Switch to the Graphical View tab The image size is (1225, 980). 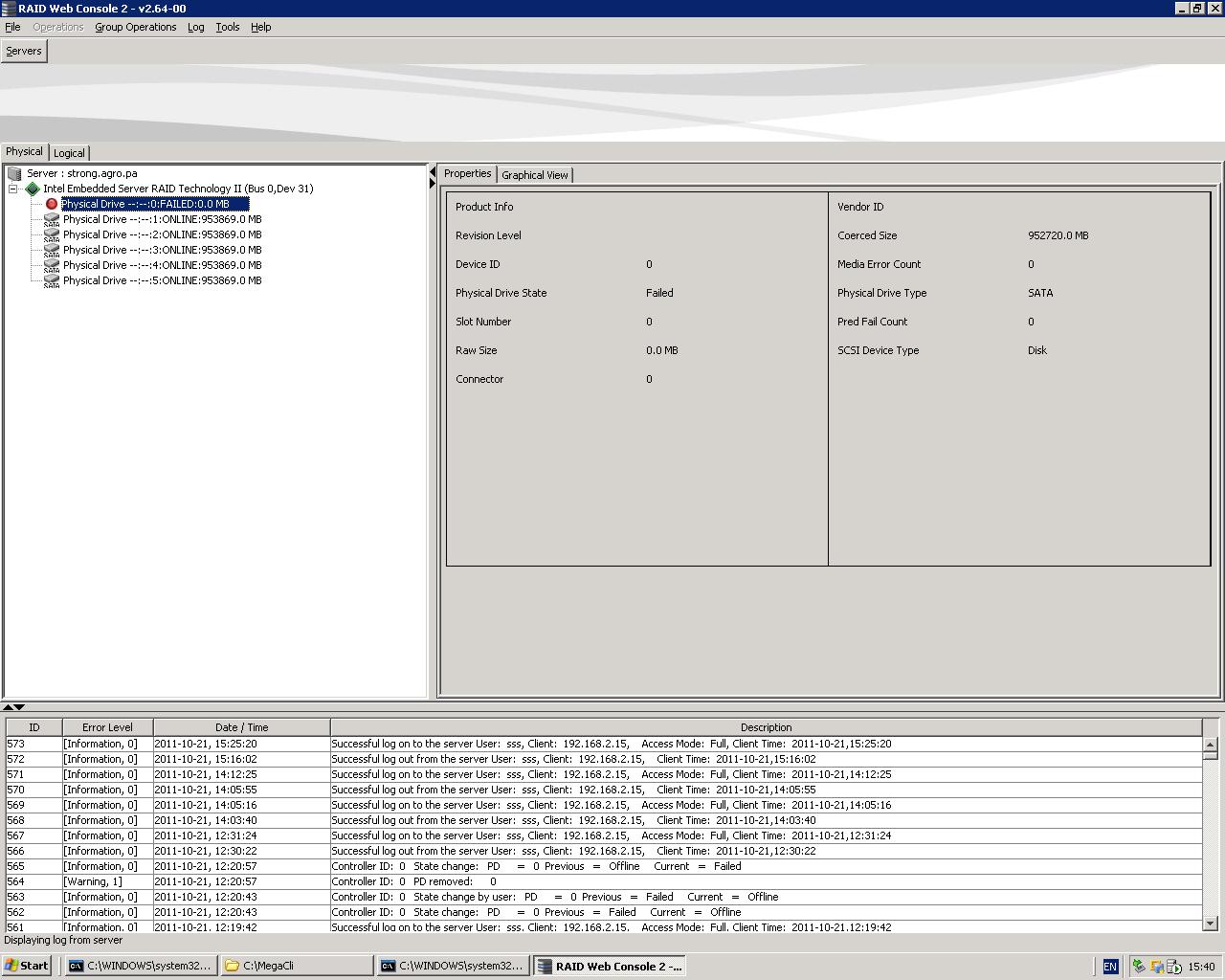(x=534, y=175)
